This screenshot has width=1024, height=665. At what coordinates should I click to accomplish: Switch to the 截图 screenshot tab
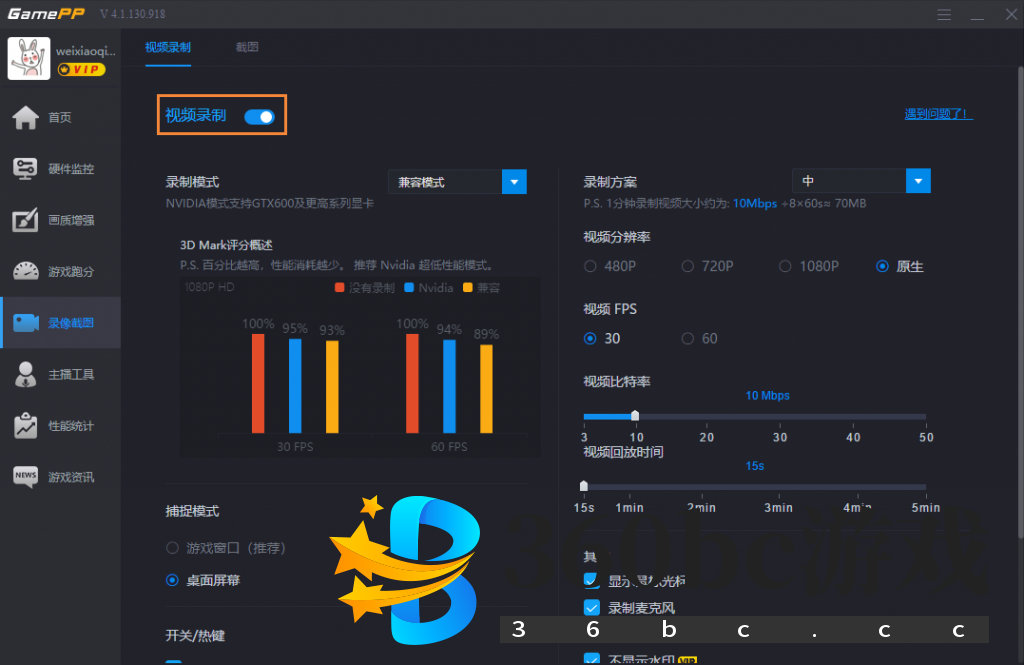(246, 46)
